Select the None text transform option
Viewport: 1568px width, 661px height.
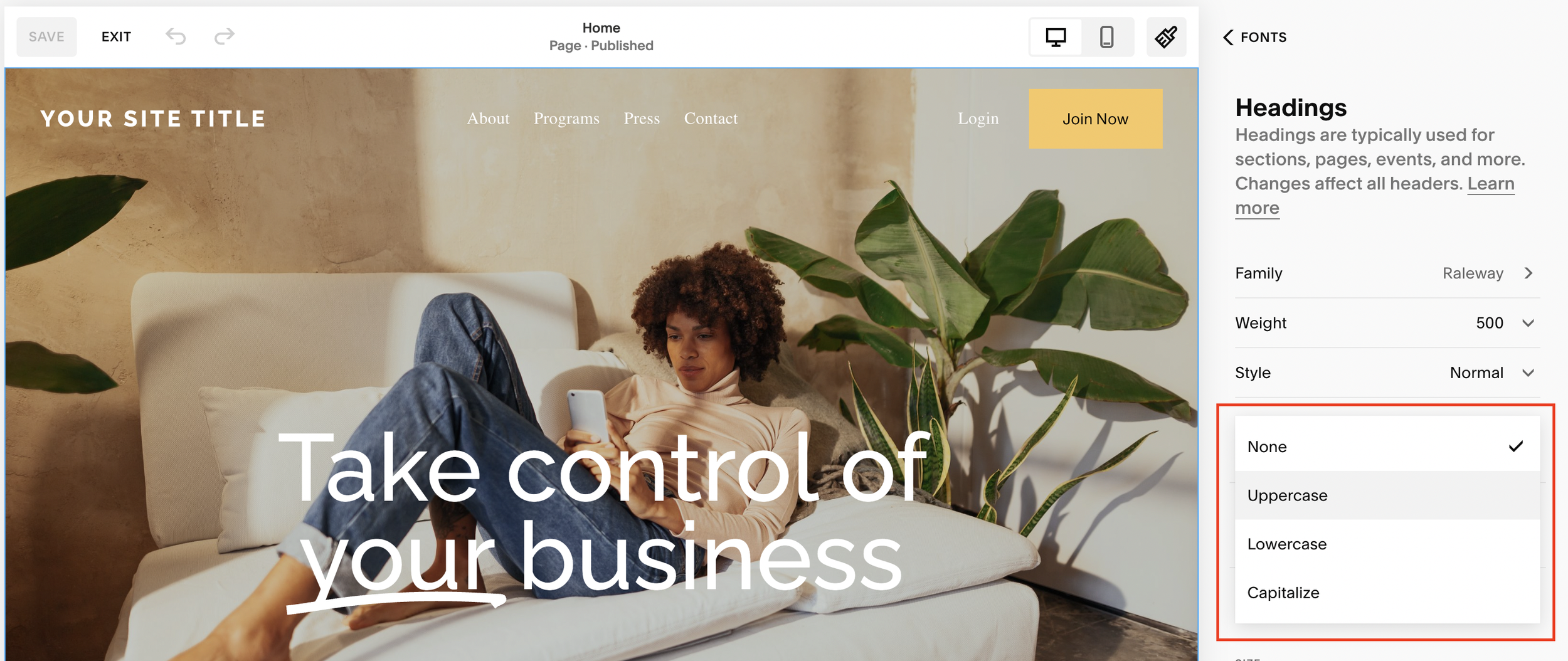click(x=1387, y=447)
